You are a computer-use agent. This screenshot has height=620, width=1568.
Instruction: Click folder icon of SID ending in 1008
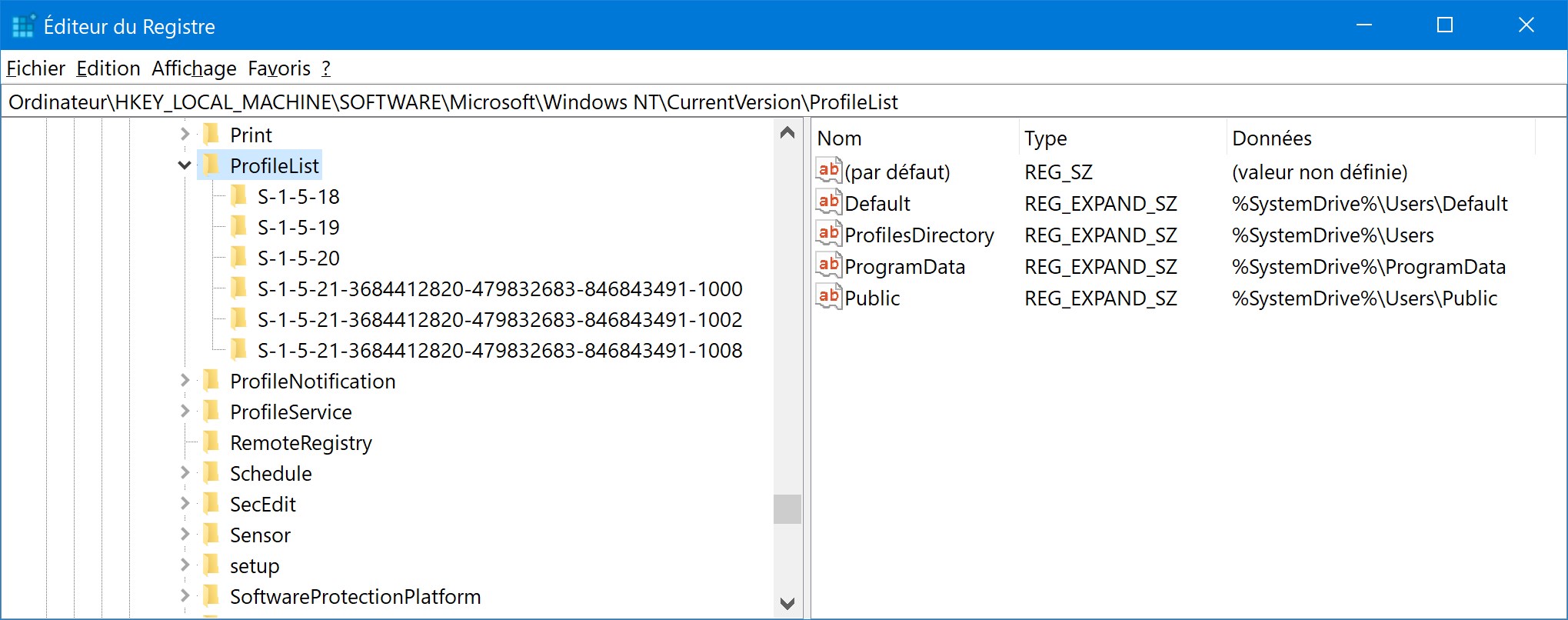tap(239, 350)
